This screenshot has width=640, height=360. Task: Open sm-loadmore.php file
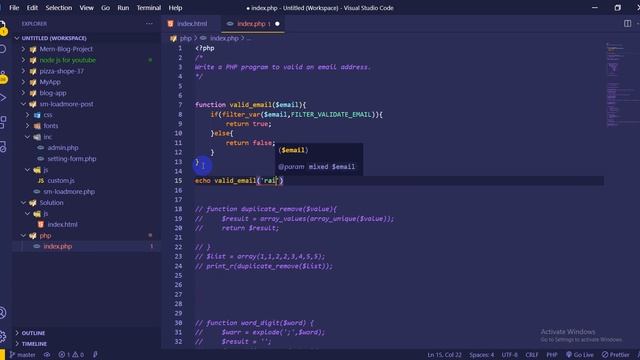(x=69, y=191)
